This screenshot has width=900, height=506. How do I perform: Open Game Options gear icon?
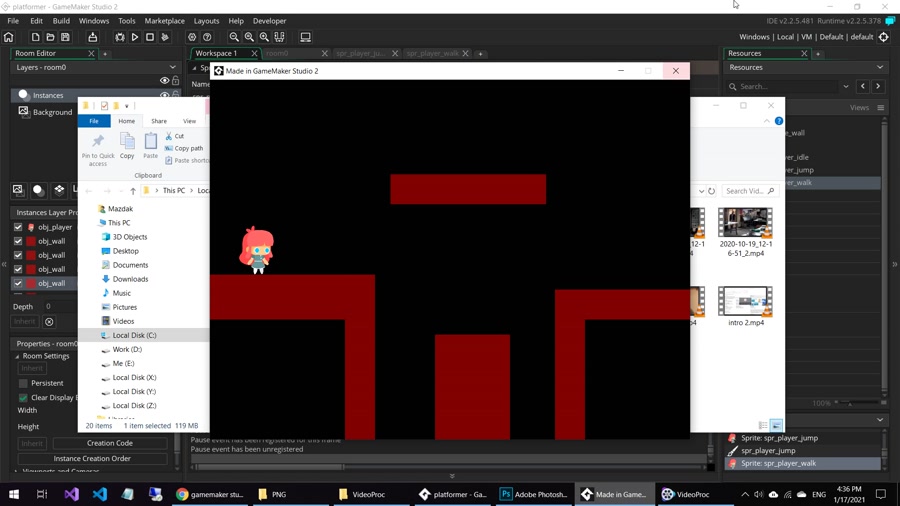pos(192,37)
